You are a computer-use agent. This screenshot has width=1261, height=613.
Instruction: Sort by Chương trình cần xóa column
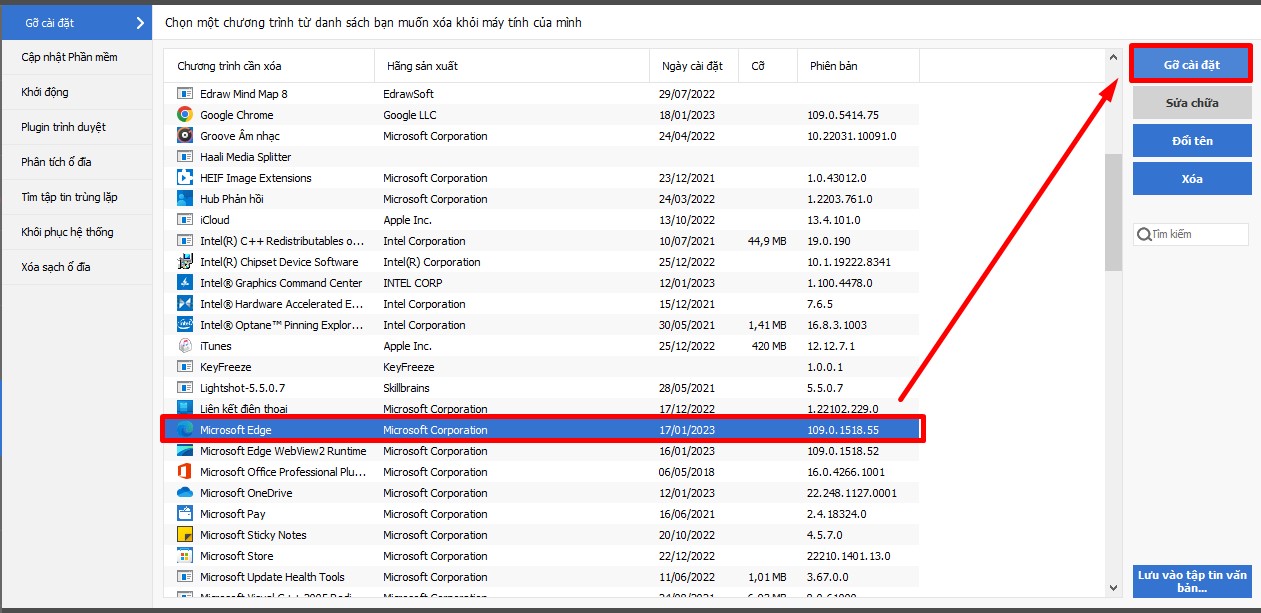[269, 66]
